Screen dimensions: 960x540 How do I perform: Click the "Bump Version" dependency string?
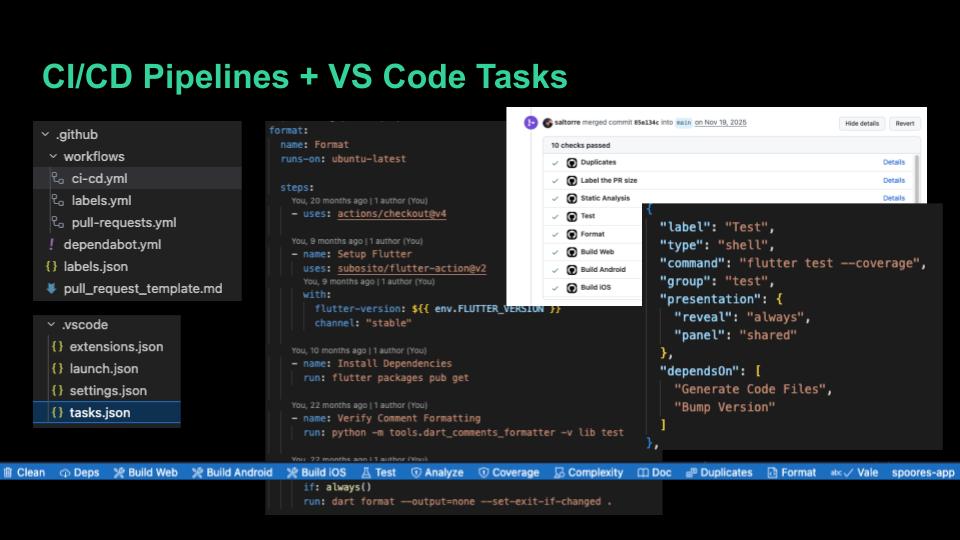coord(724,407)
